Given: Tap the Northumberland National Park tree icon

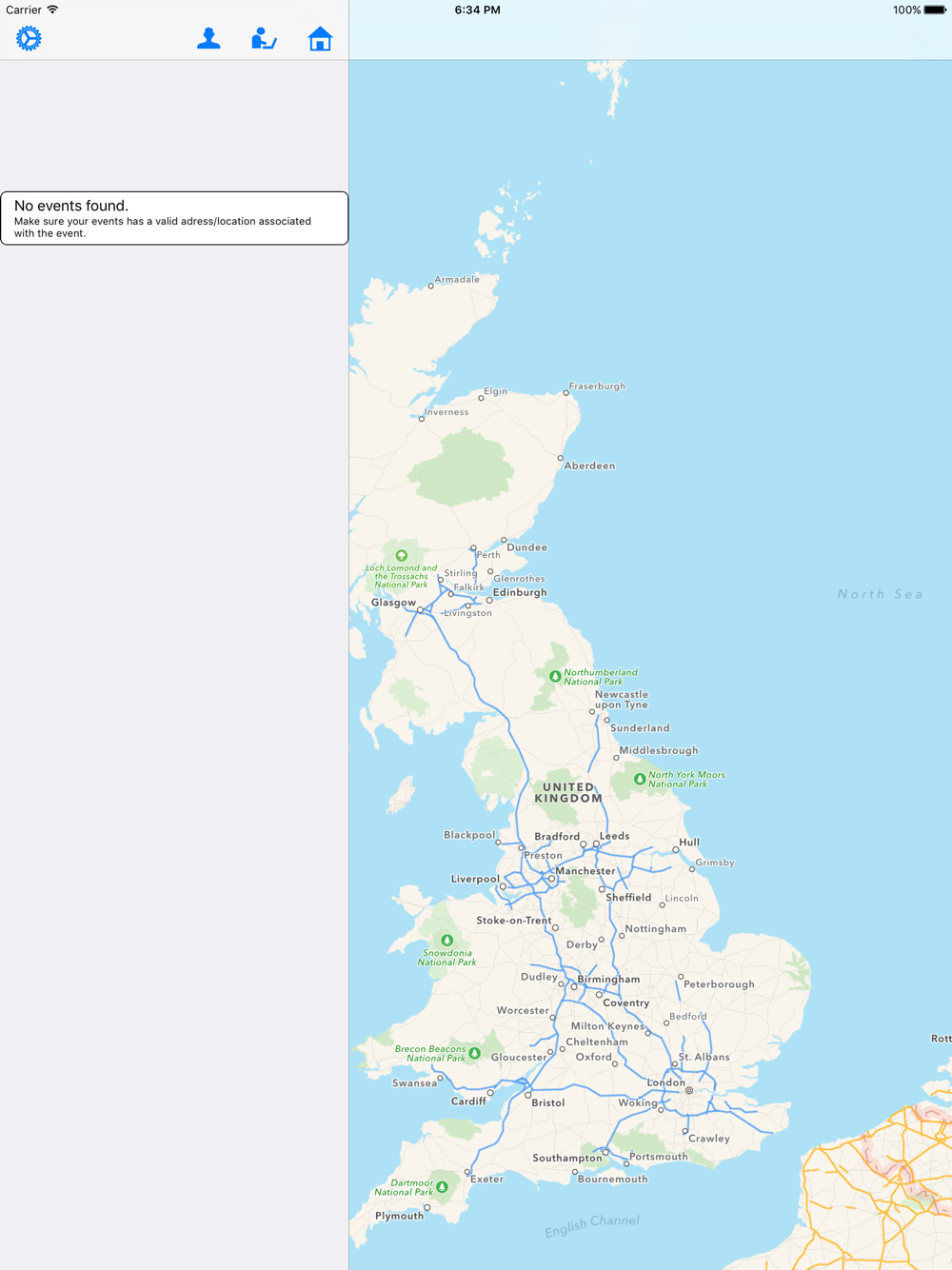Looking at the screenshot, I should pos(555,676).
